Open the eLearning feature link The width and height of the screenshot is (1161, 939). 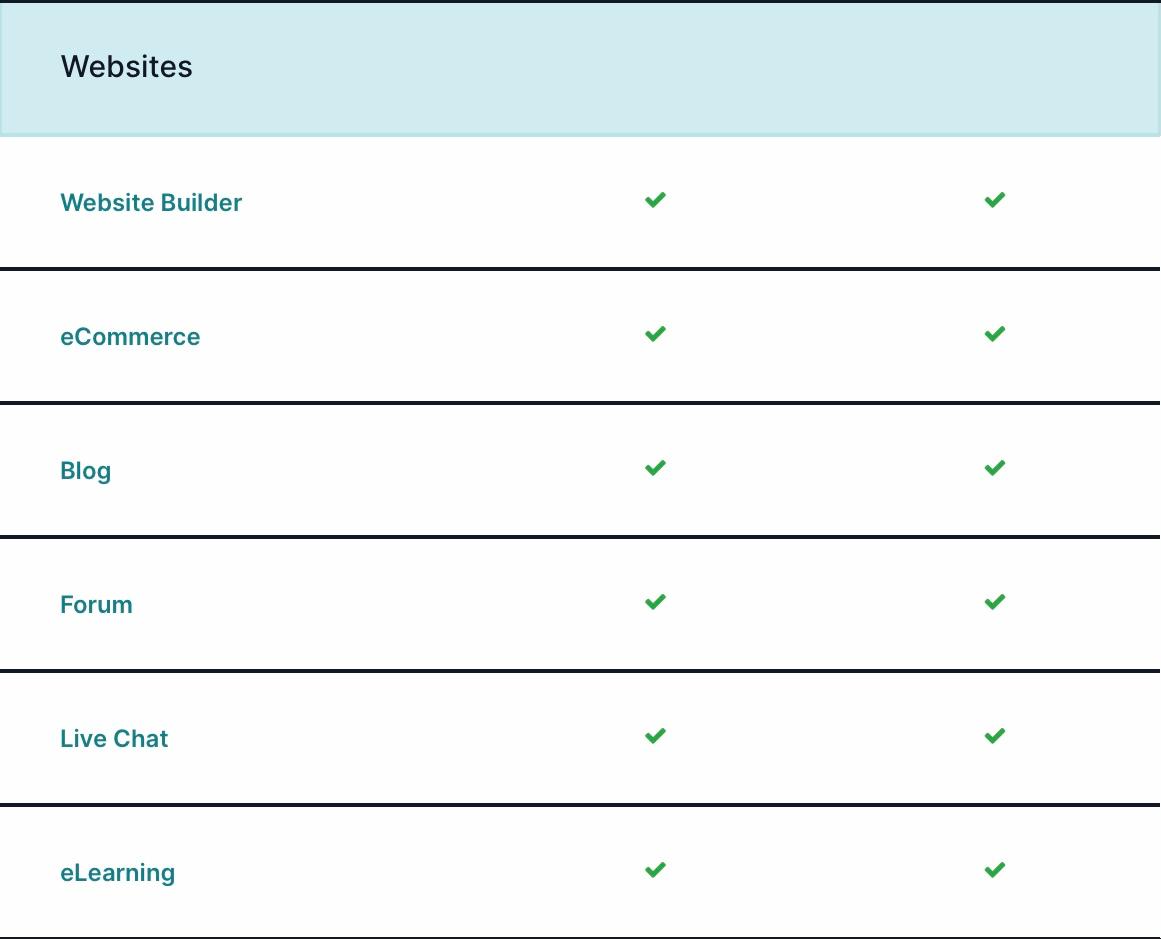coord(118,872)
